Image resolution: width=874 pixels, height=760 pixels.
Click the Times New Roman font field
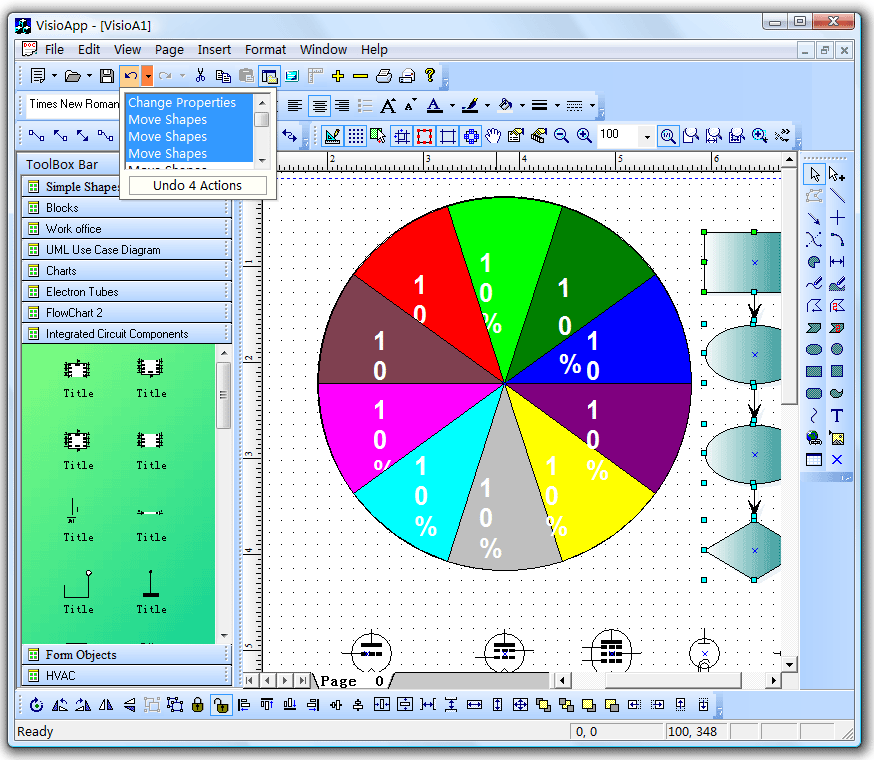tap(74, 104)
